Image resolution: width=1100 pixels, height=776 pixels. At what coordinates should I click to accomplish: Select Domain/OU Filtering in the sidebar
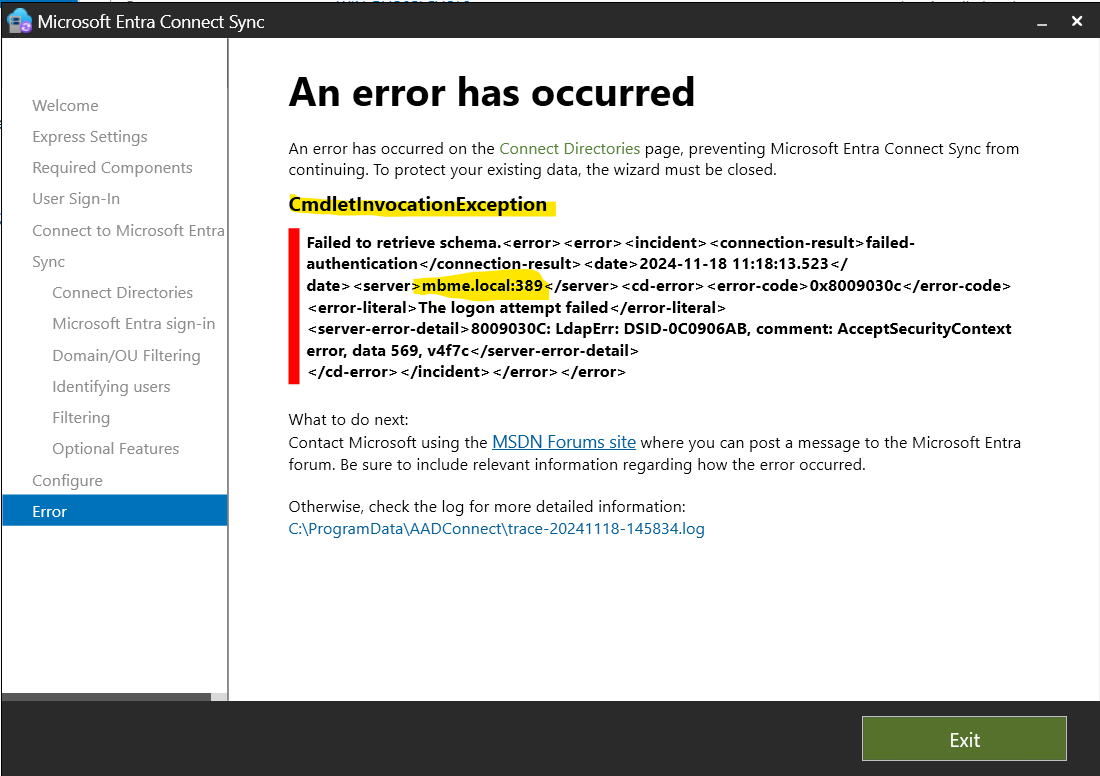pos(126,356)
